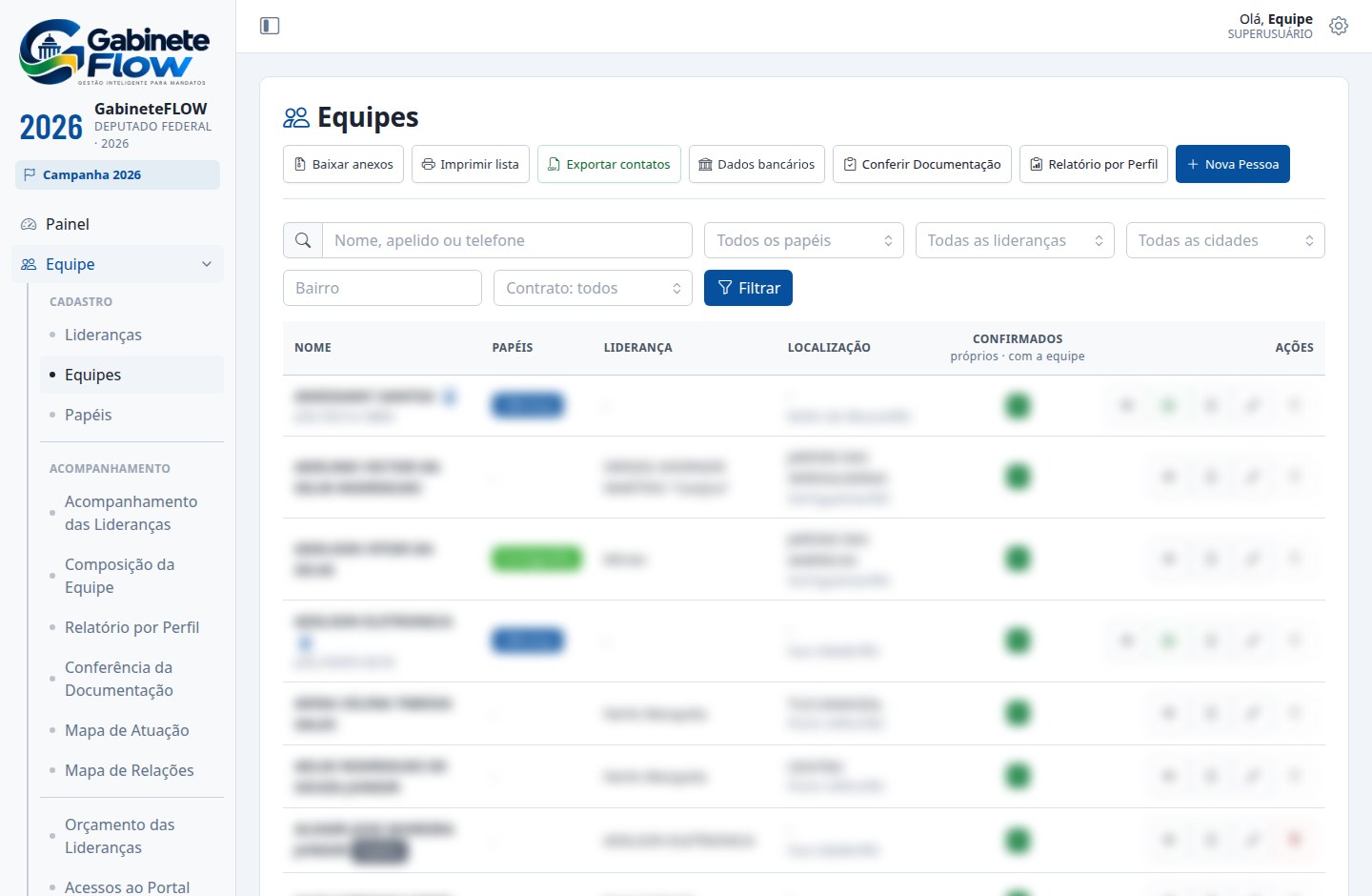
Task: Click the NOME column header
Action: pos(313,348)
